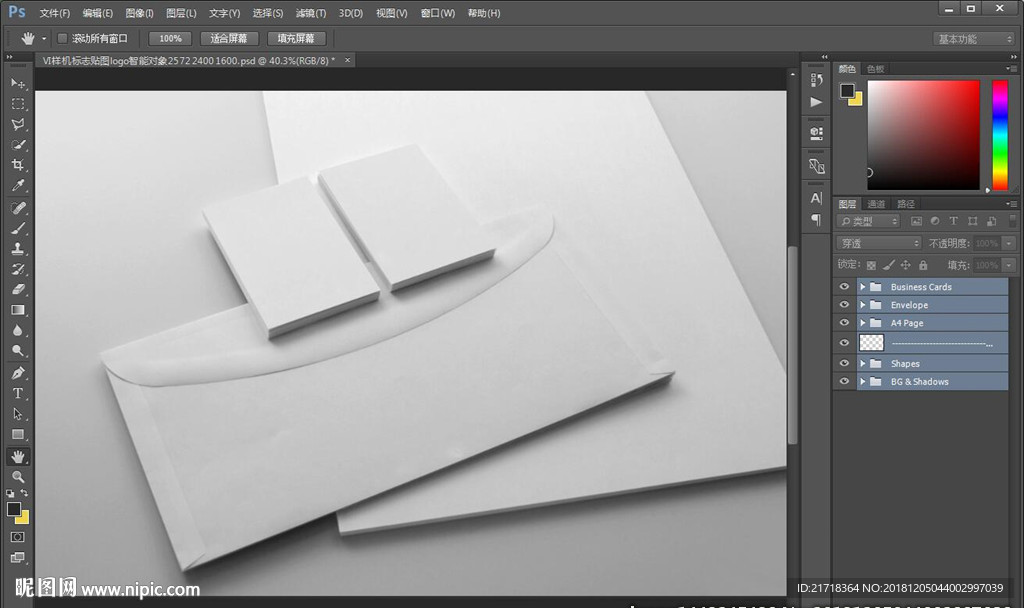The width and height of the screenshot is (1024, 608).
Task: Open the Character panel icon
Action: (x=816, y=198)
